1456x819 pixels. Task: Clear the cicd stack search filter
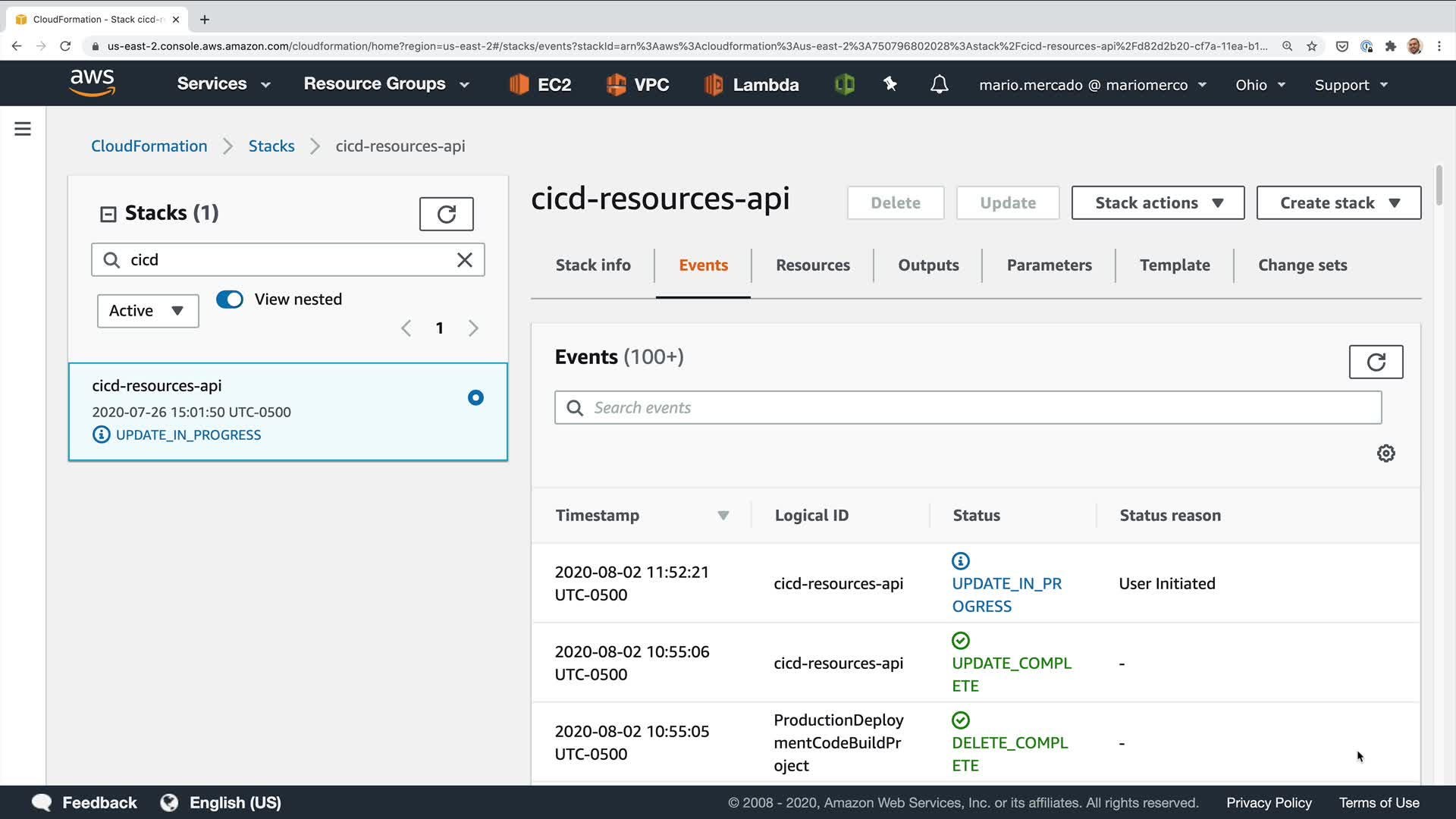tap(465, 260)
